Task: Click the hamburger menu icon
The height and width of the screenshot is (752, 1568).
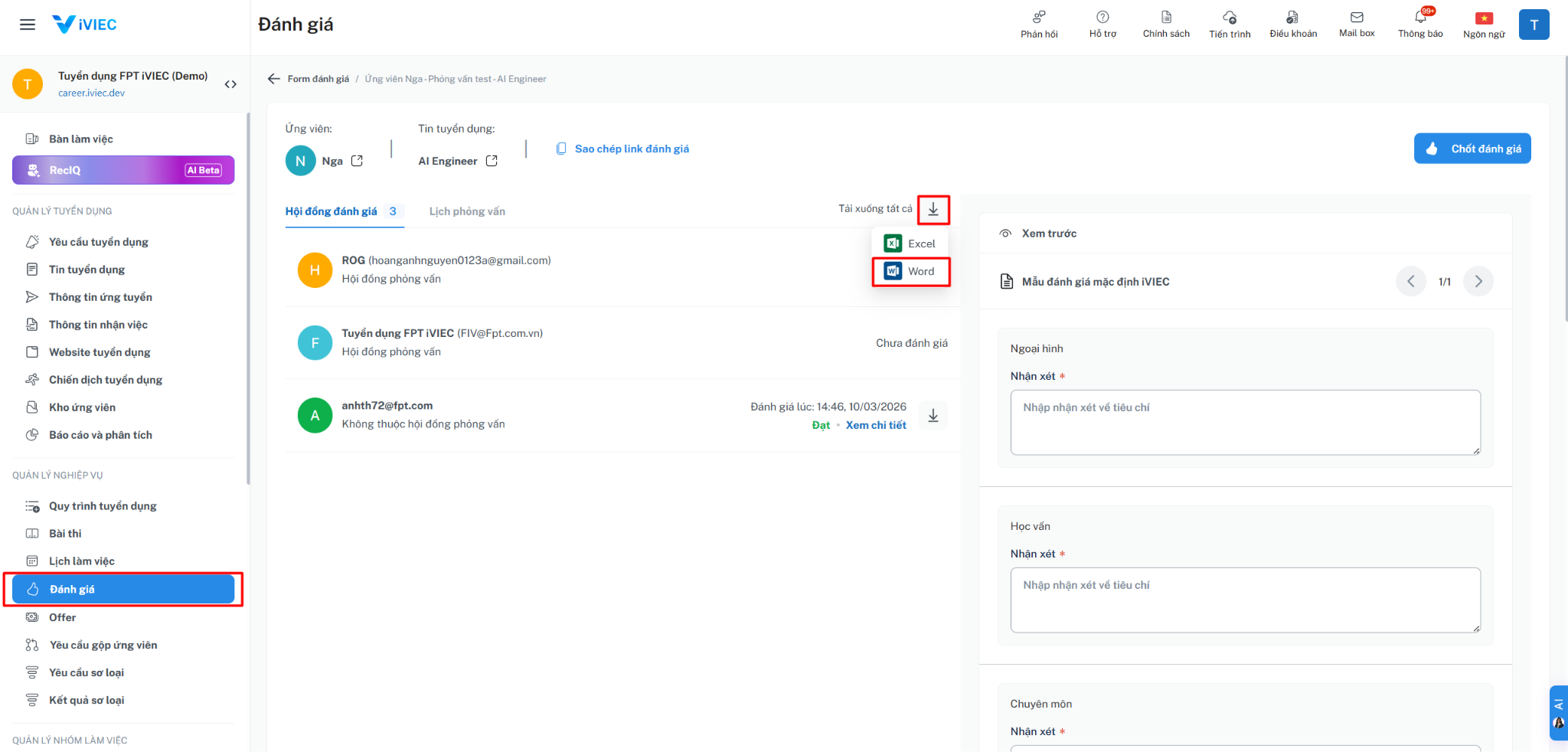Action: [28, 25]
